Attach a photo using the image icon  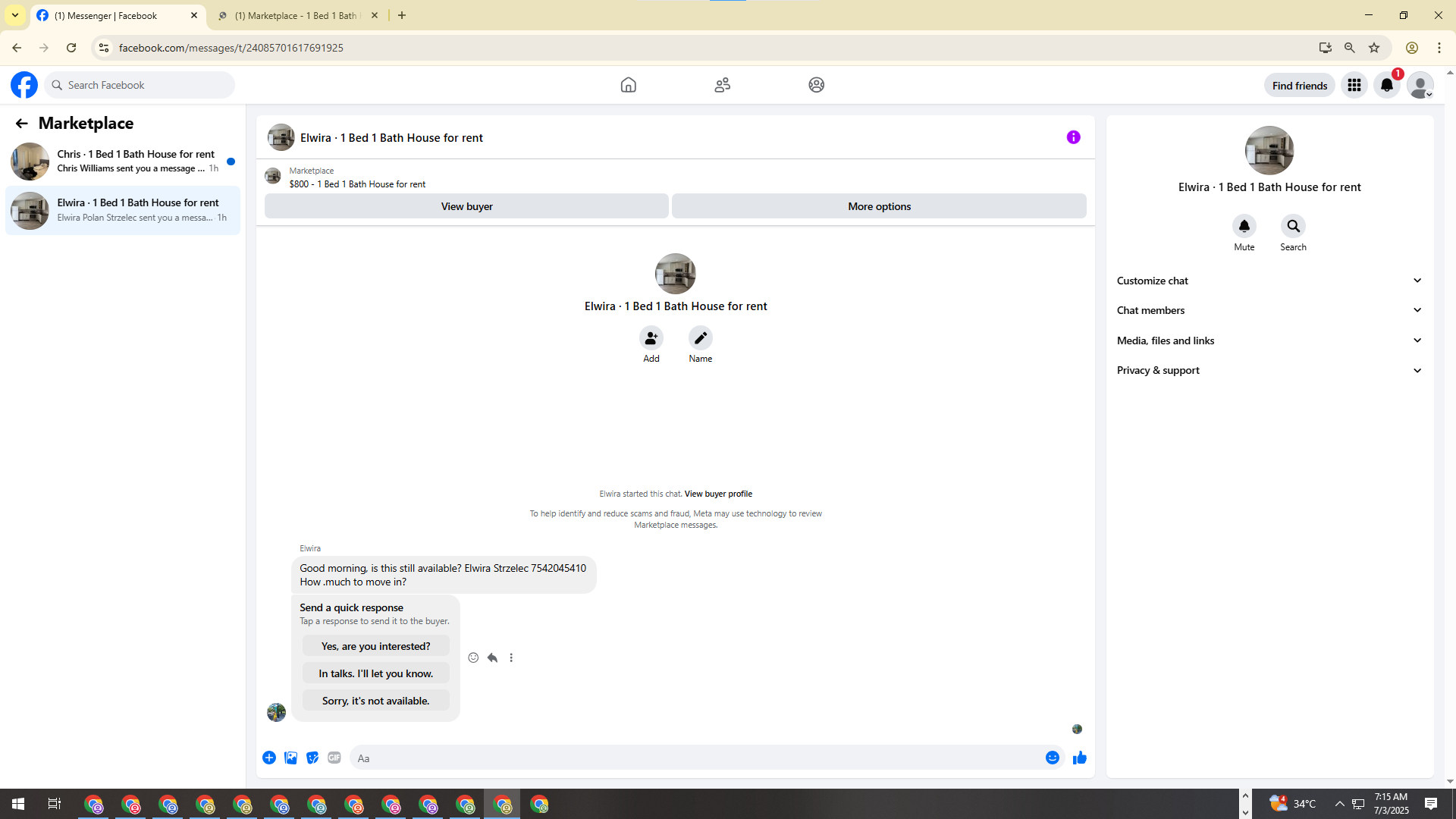click(290, 758)
